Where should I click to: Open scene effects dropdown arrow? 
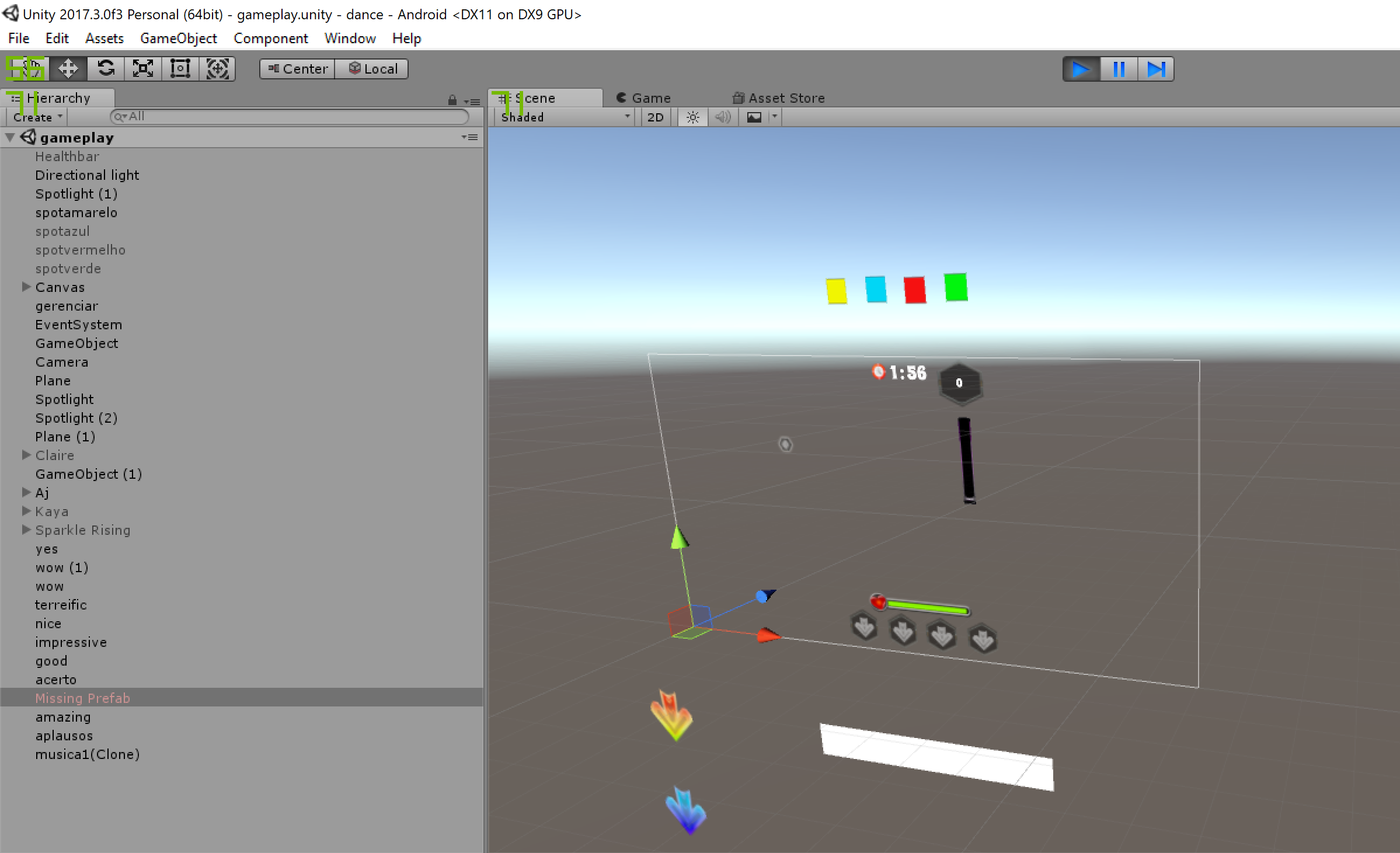click(x=775, y=117)
